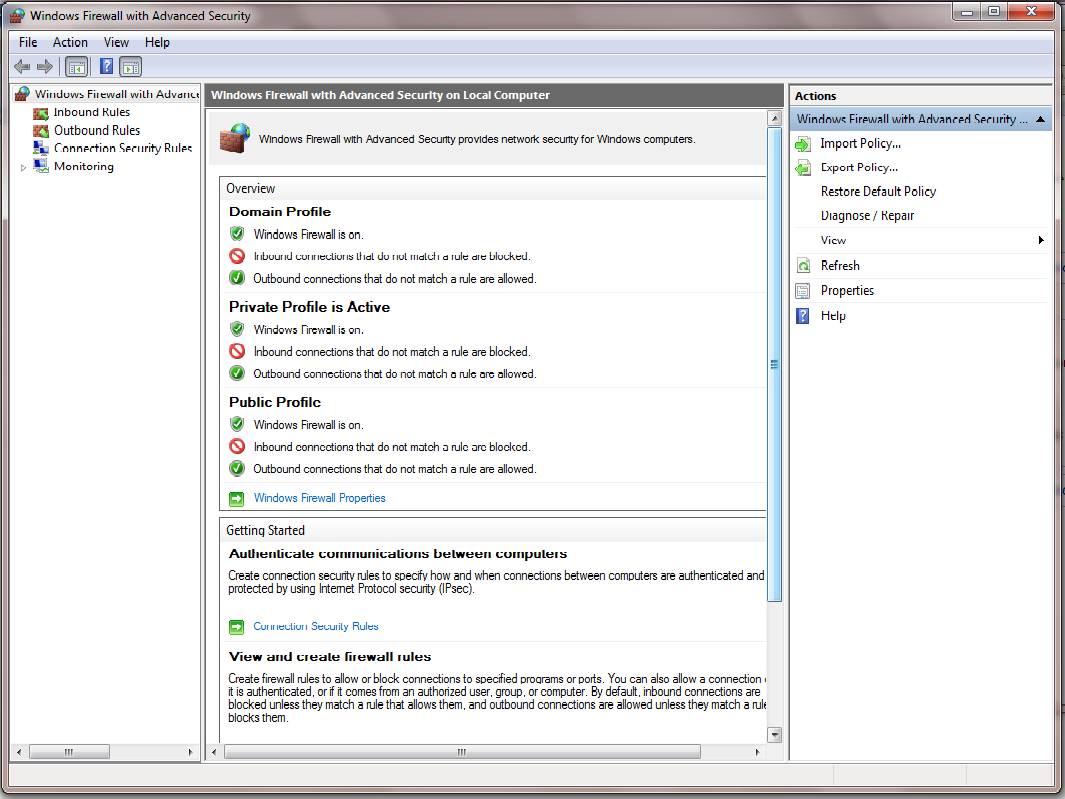Screen dimensions: 1065x799
Task: Click "View and create firewall rules" heading
Action: [330, 656]
